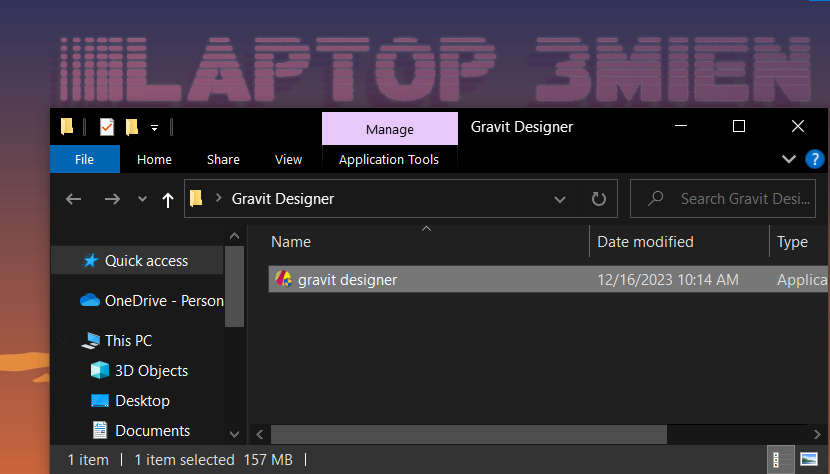Screen dimensions: 830x474
Task: Switch to the Home ribbon tab
Action: click(x=154, y=159)
